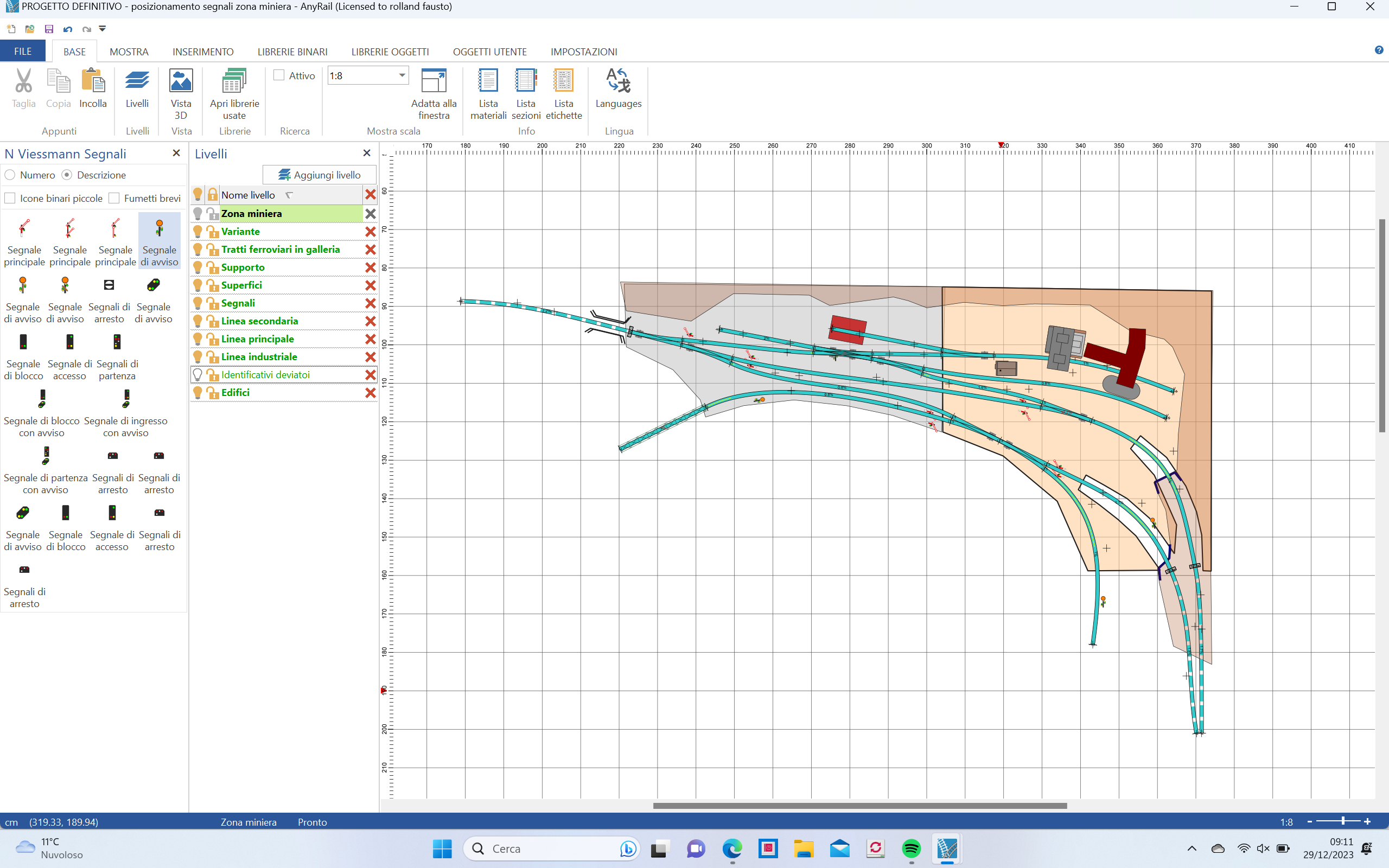Select the Numero radio button
The width and height of the screenshot is (1389, 868).
10,175
